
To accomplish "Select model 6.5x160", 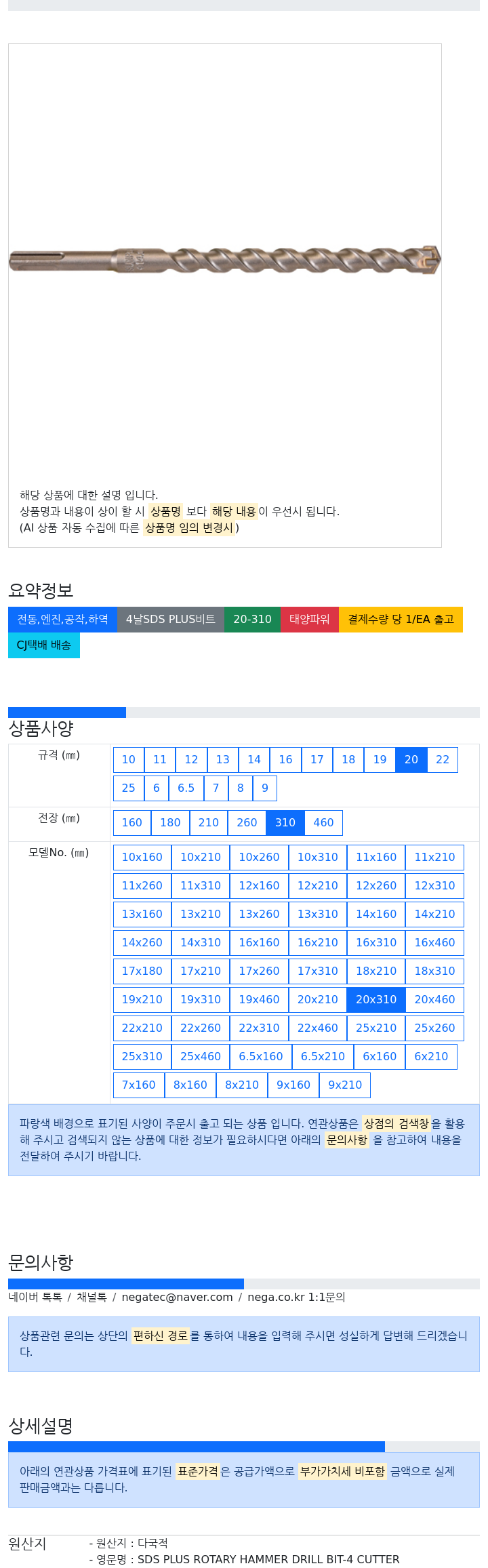I will tap(261, 1056).
